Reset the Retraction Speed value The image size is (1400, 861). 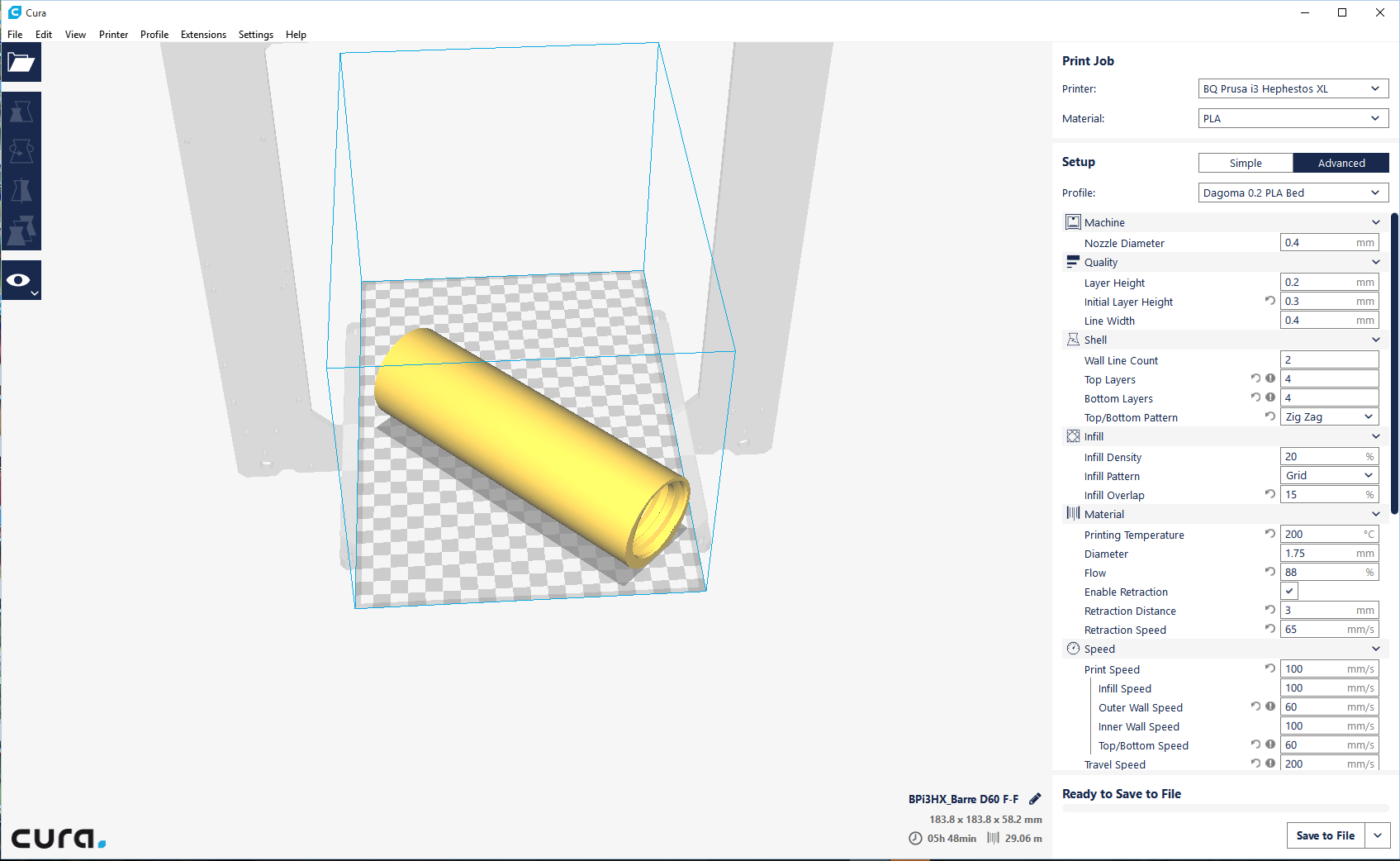(1270, 629)
